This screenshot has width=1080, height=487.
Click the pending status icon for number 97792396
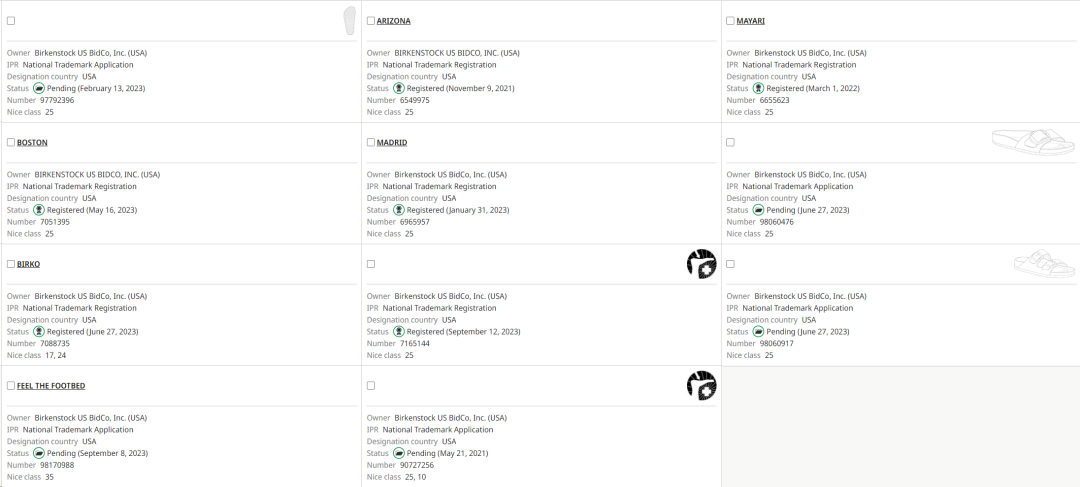click(38, 88)
